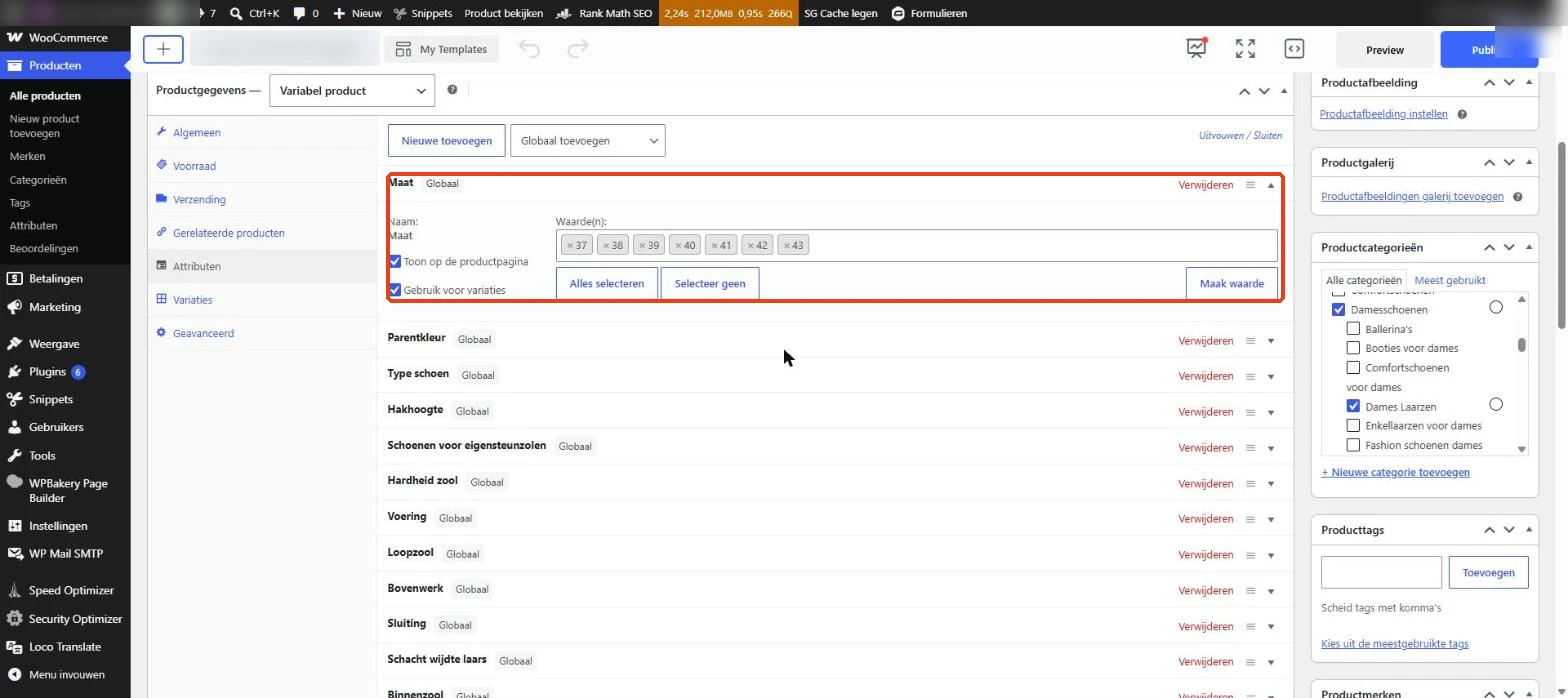Click 'Maak waarde' button
The width and height of the screenshot is (1568, 698).
pyautogui.click(x=1232, y=284)
